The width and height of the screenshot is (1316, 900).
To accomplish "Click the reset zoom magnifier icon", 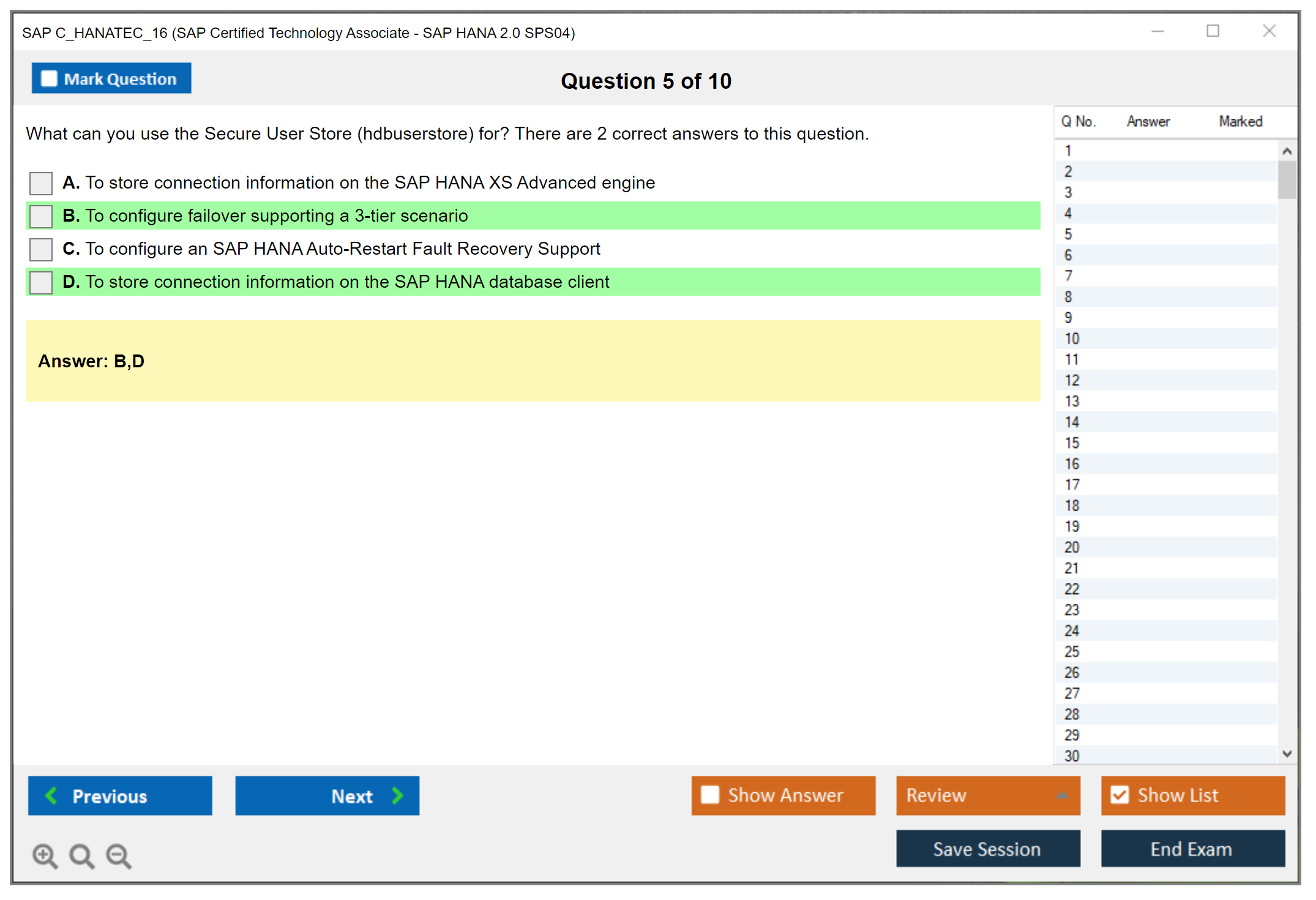I will point(81,855).
